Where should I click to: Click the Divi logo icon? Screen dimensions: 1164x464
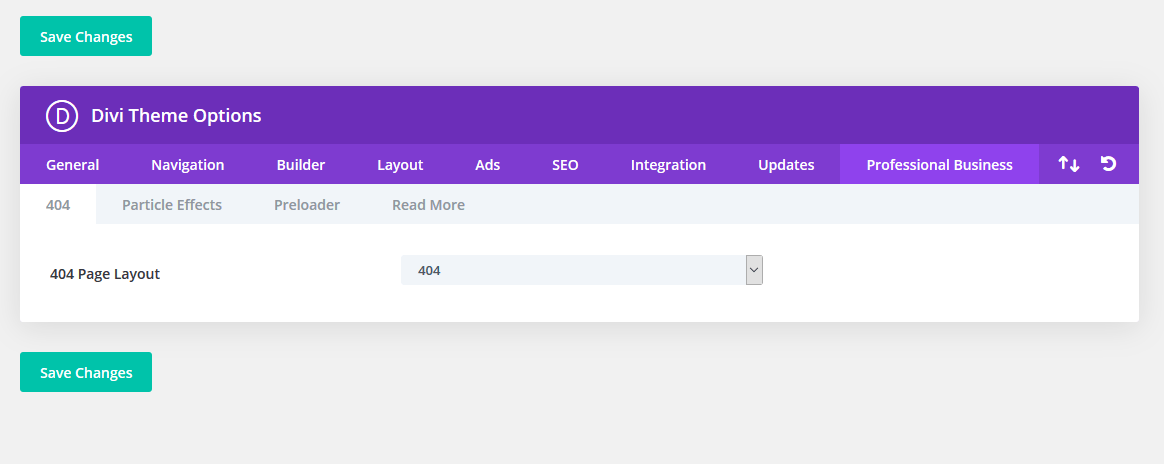tap(62, 116)
